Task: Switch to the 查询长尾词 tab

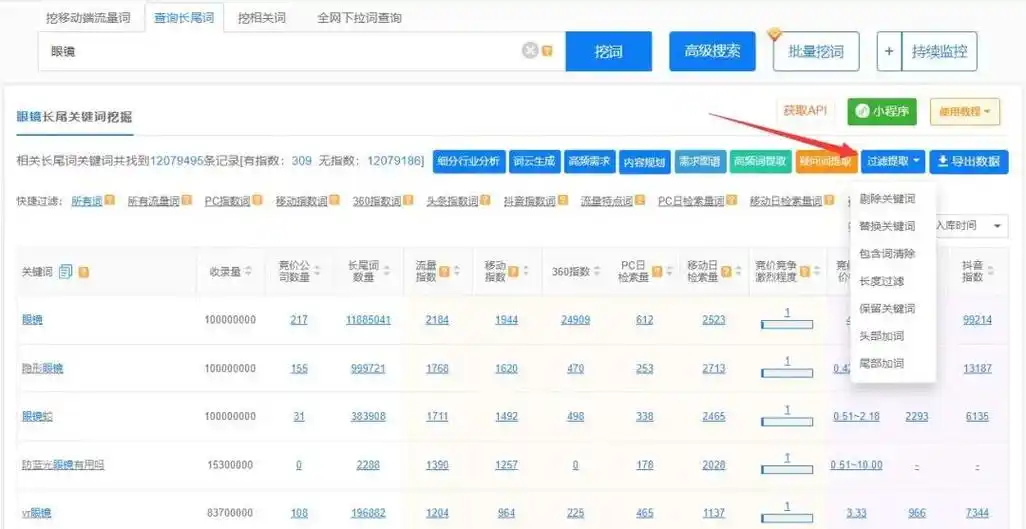Action: [184, 18]
